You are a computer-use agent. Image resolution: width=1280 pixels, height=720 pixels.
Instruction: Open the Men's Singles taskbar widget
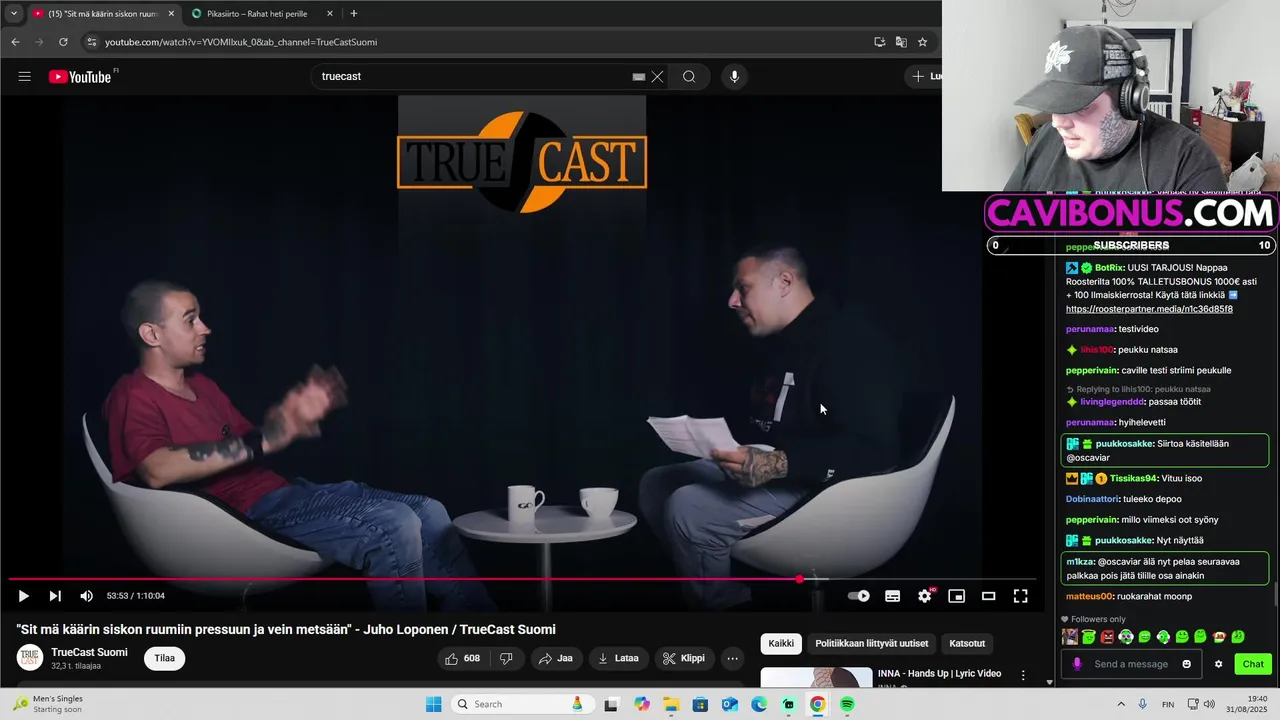(x=48, y=704)
